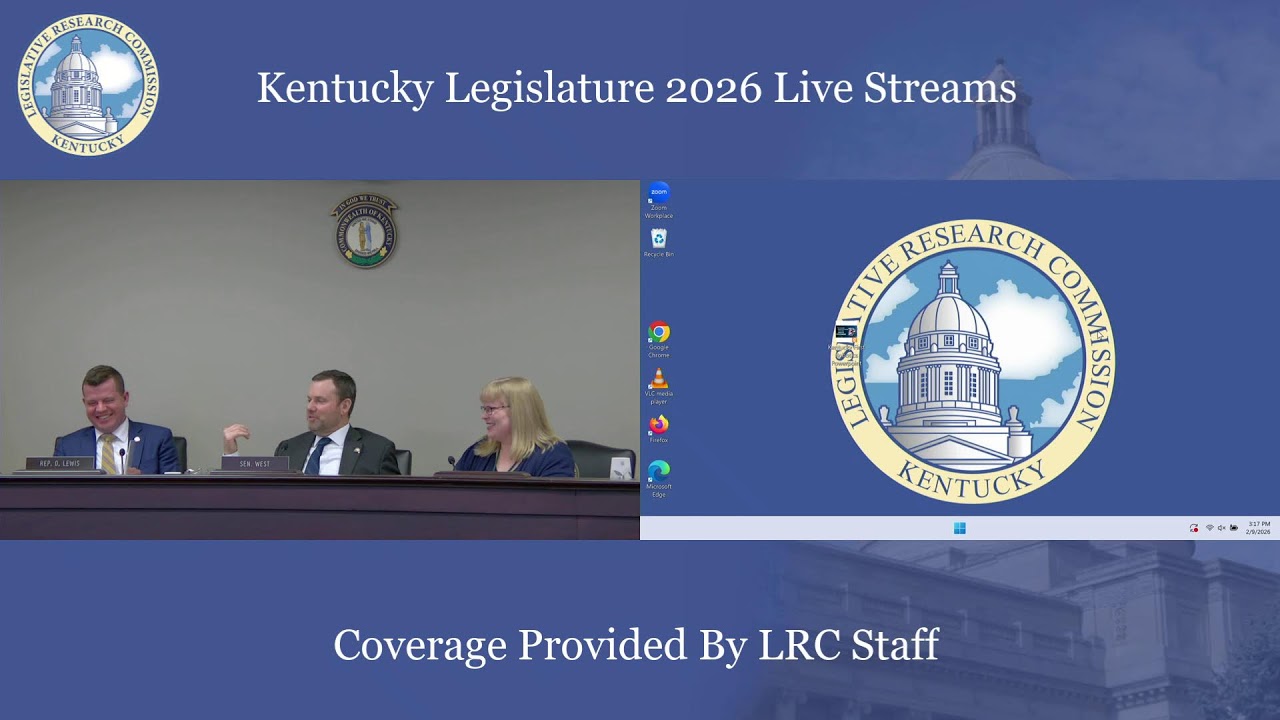
Task: Click the committee room video feed
Action: pyautogui.click(x=320, y=360)
